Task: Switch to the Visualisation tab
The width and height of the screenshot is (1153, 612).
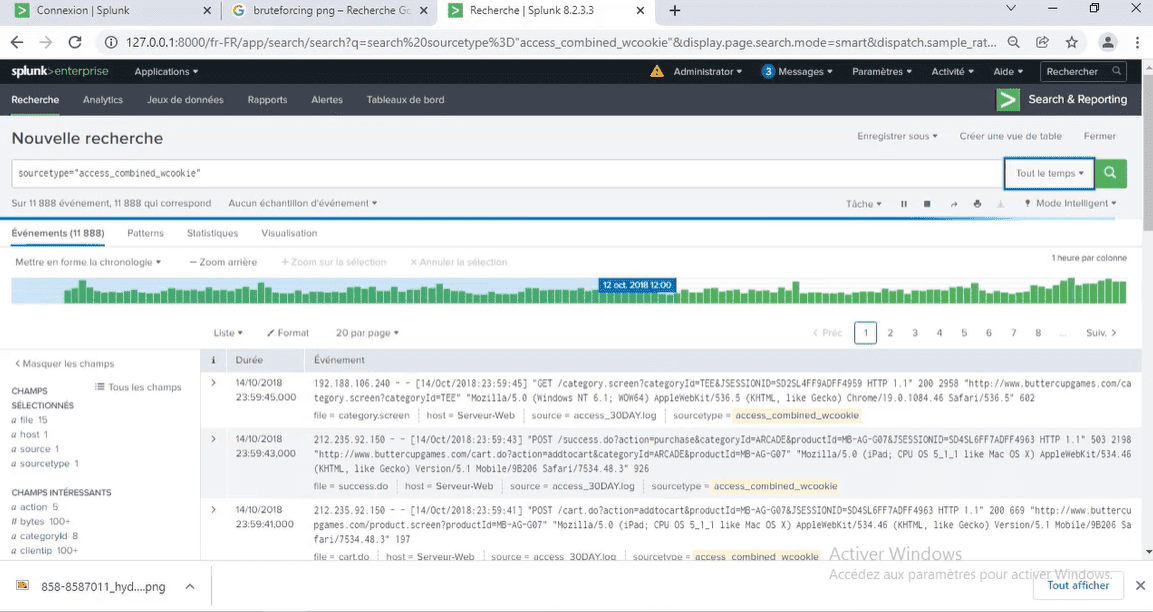Action: 289,232
